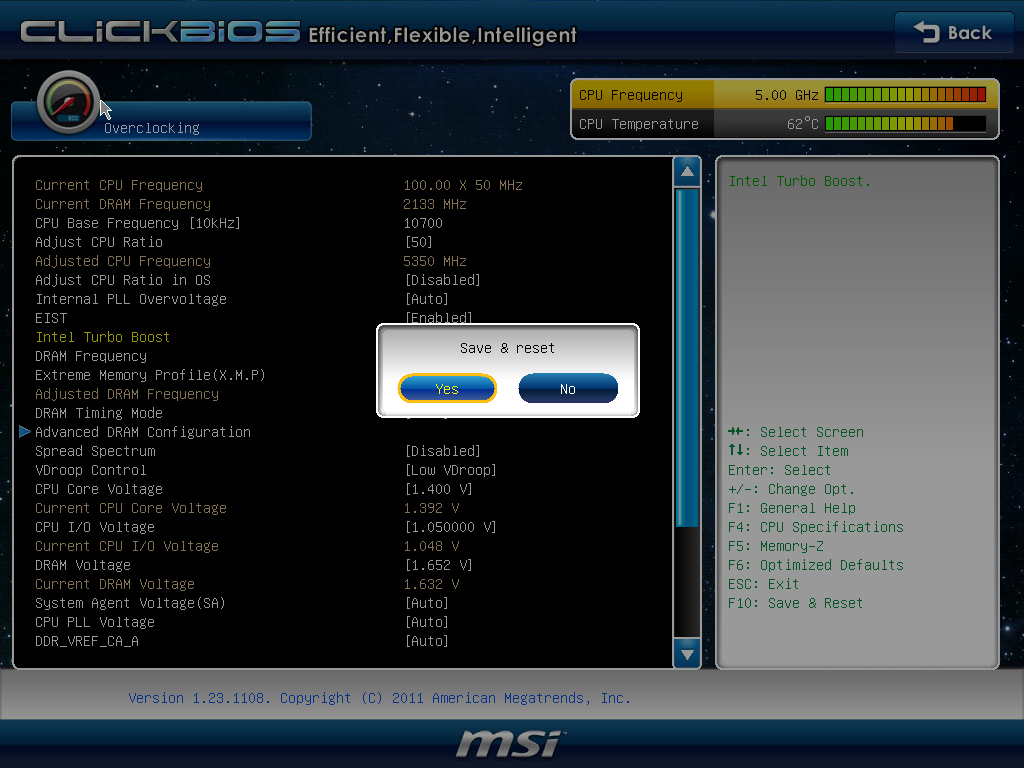Confirm Save & reset with Yes

pyautogui.click(x=447, y=389)
